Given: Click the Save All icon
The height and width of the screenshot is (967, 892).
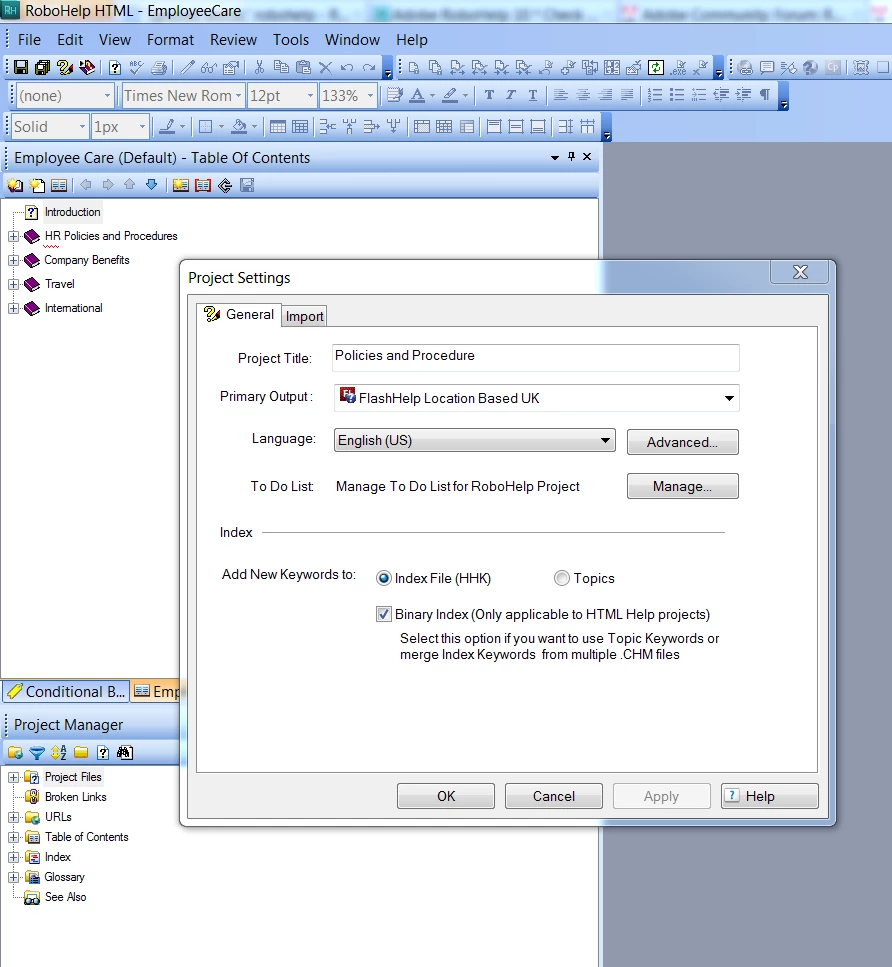Looking at the screenshot, I should point(43,67).
